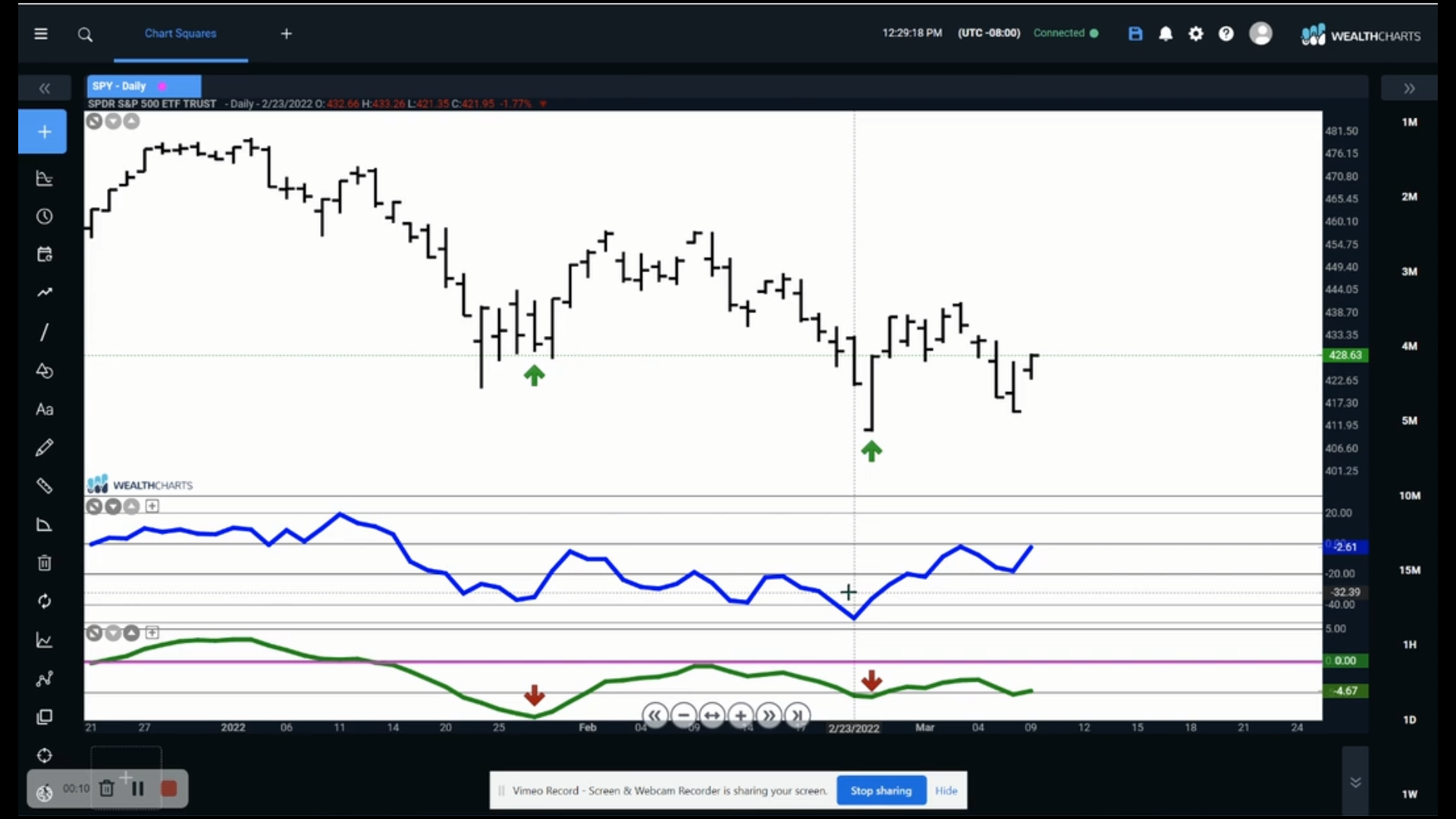Open settings gear in top bar
Screen dimensions: 1456x819
coord(1196,33)
